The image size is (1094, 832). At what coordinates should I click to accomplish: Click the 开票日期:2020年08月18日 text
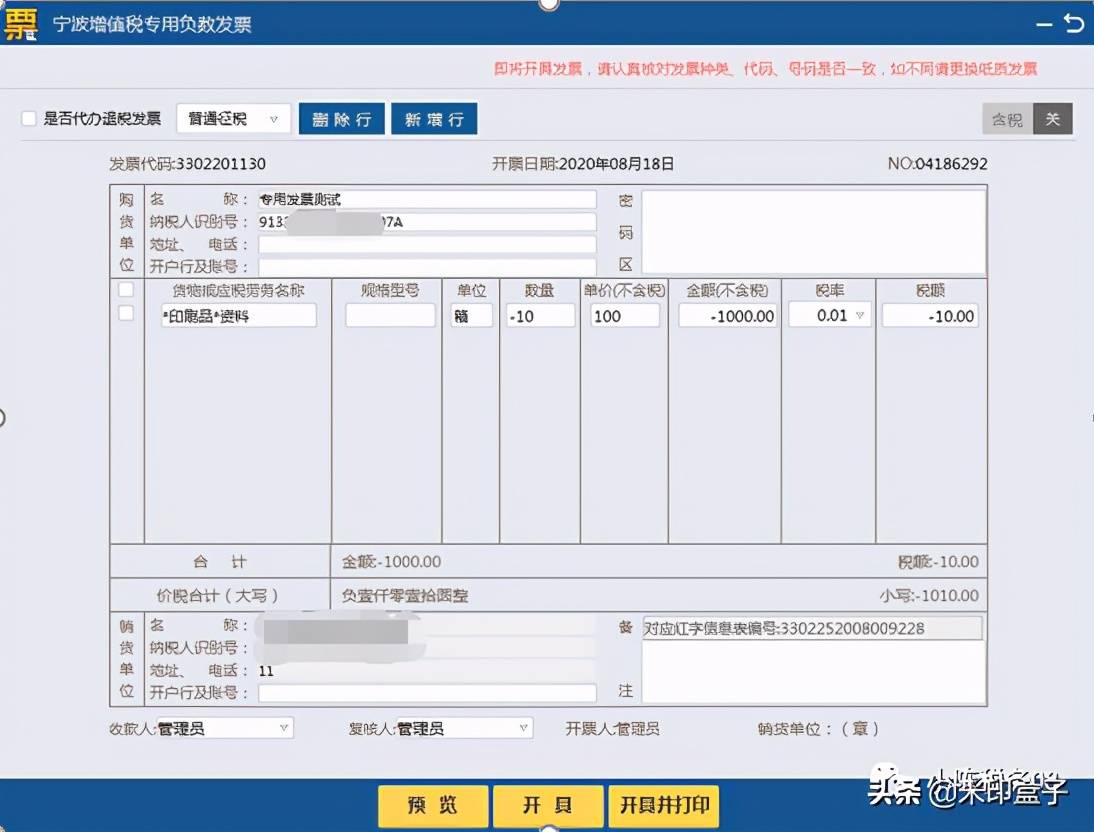pos(583,164)
